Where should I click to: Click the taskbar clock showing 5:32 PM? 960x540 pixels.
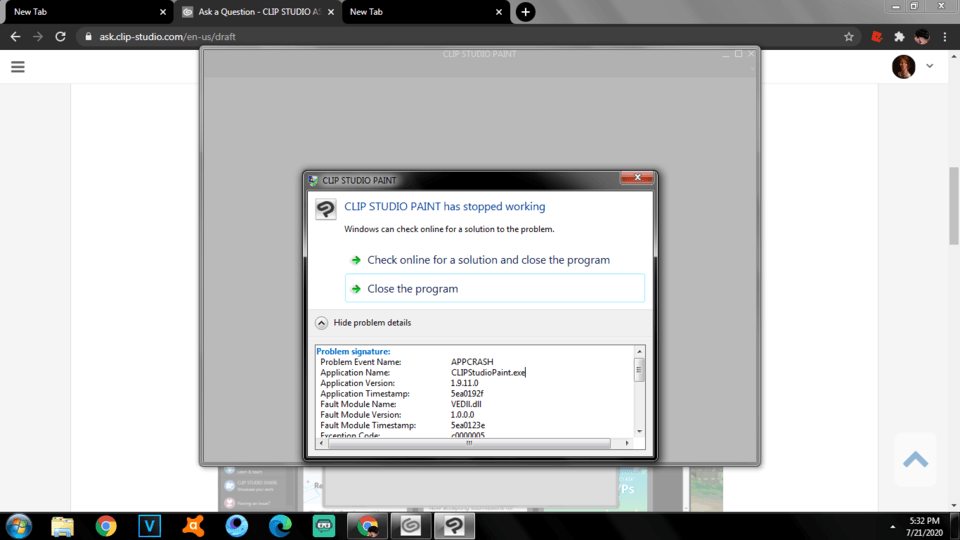(x=924, y=527)
